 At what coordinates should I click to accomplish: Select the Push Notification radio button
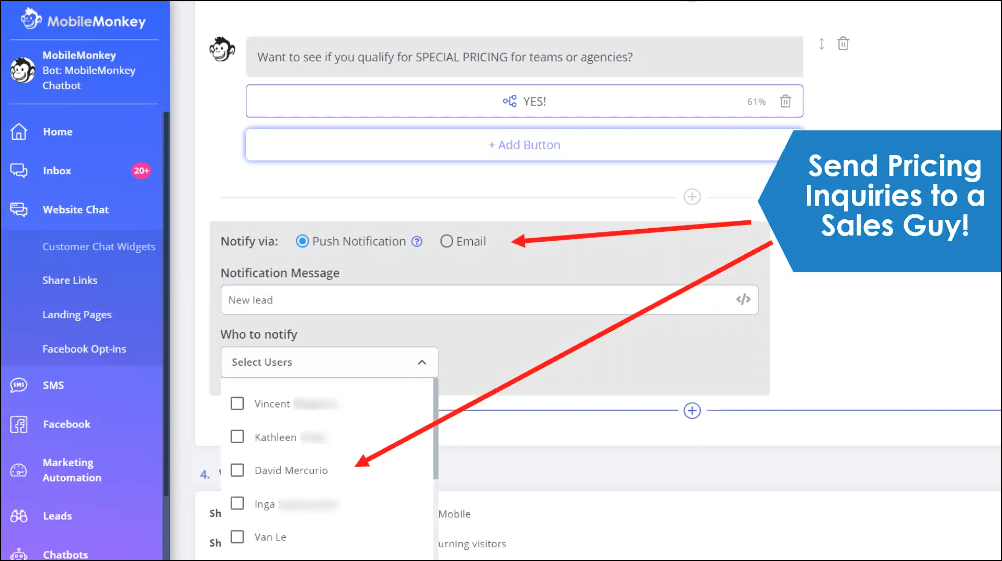[x=302, y=242]
